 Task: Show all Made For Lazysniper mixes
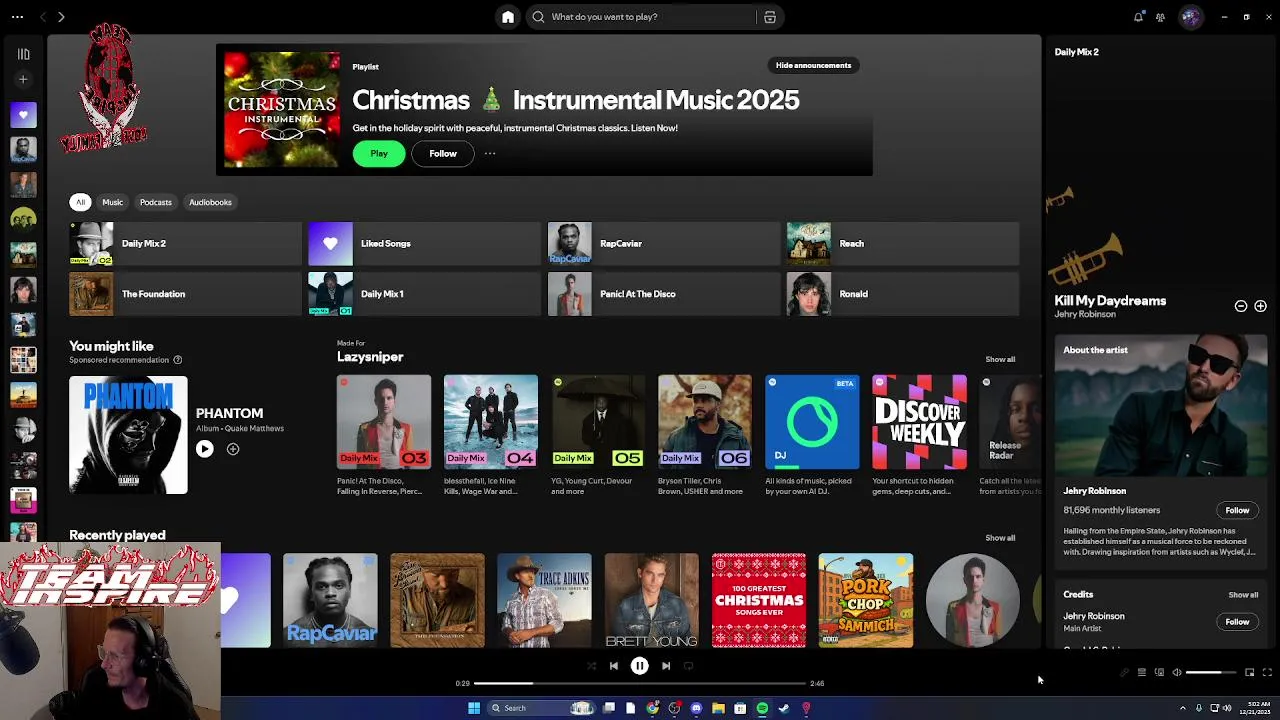[x=1000, y=359]
